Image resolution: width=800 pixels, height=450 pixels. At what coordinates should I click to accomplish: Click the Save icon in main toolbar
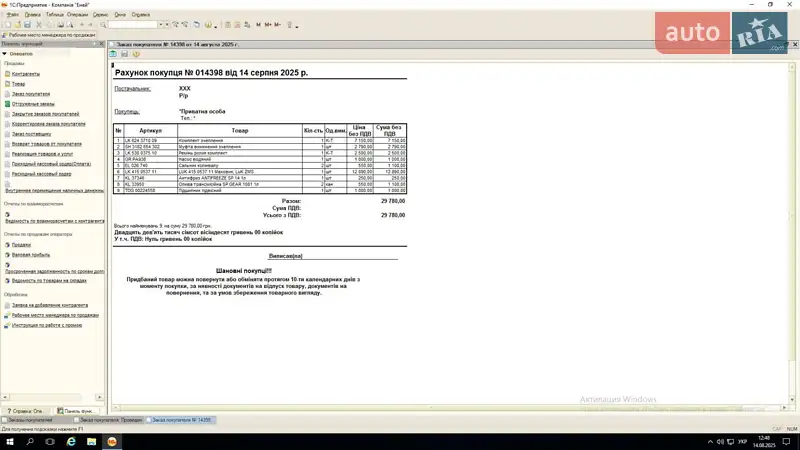[x=26, y=24]
